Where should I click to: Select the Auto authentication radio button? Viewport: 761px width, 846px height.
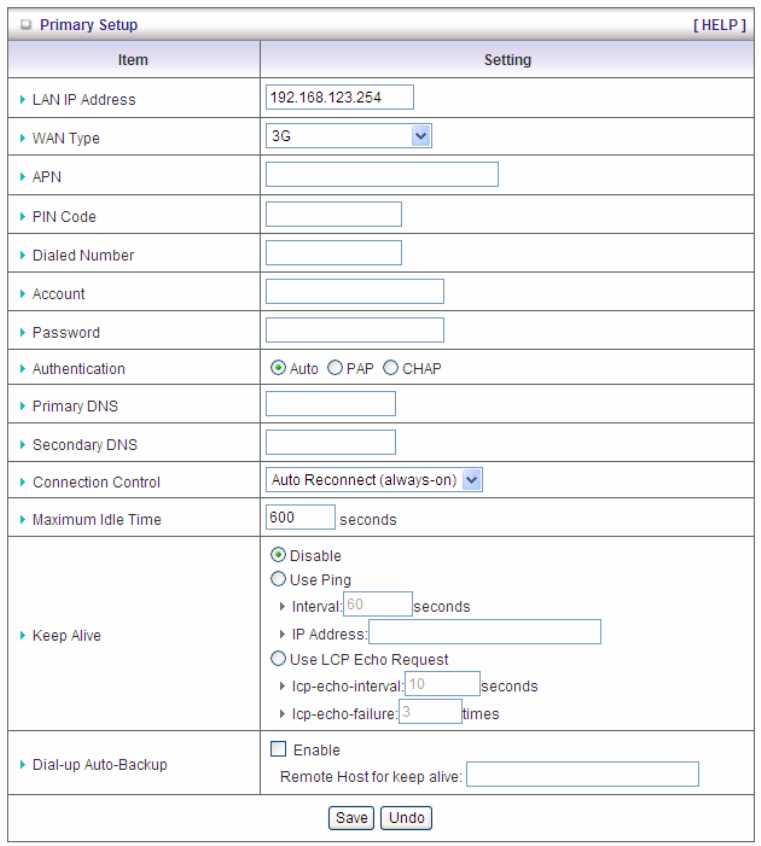278,368
